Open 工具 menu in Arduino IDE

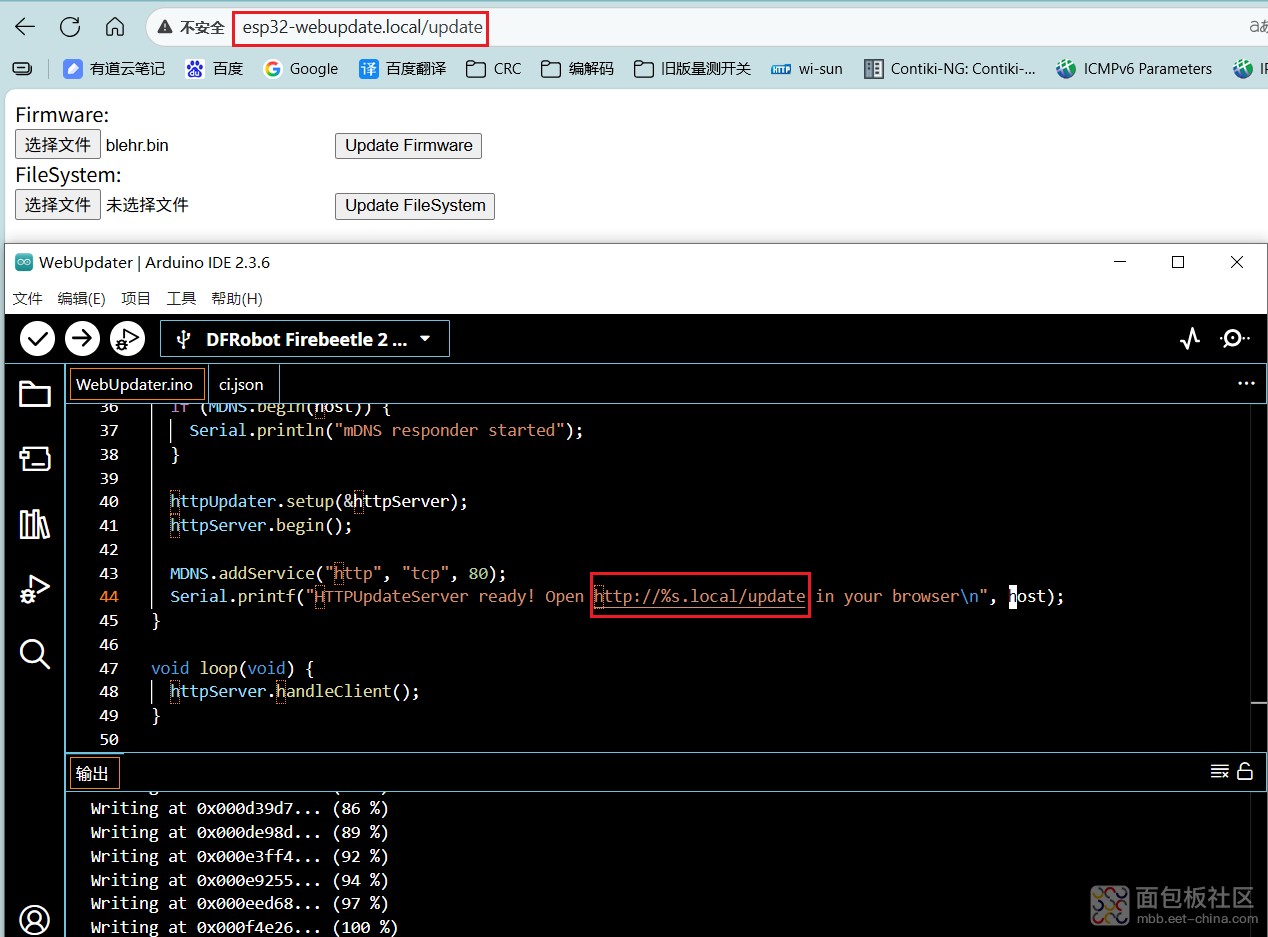pos(181,298)
